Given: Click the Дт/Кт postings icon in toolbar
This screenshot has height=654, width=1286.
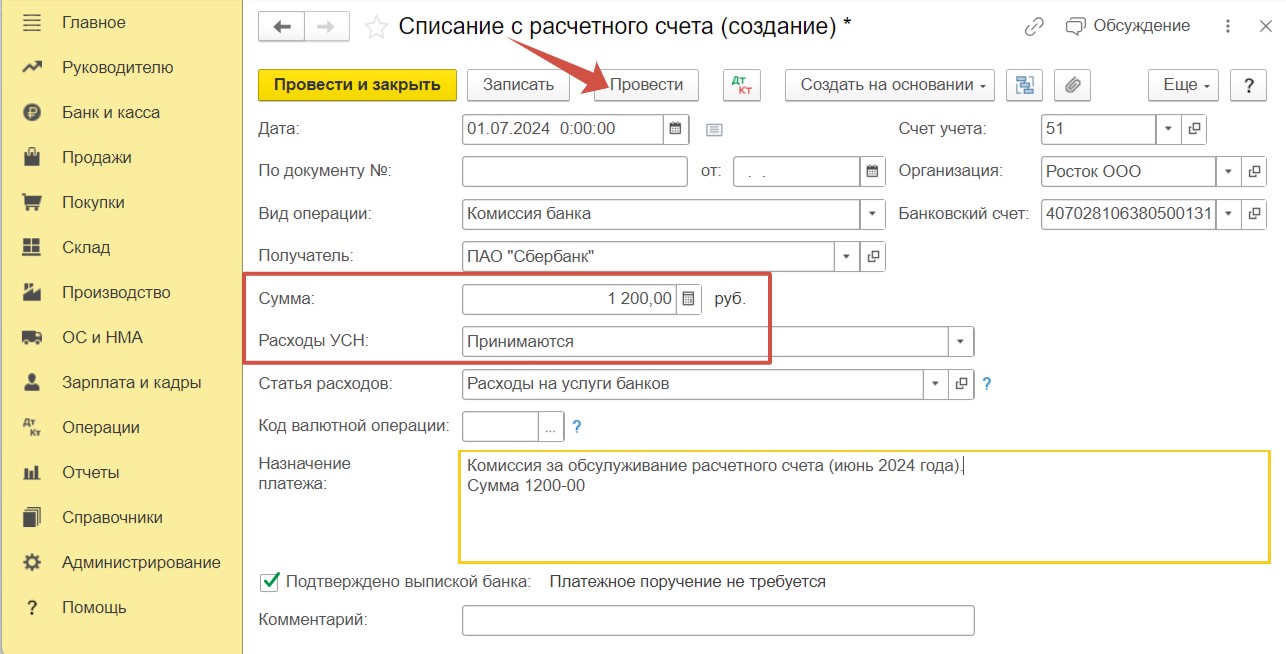Looking at the screenshot, I should point(741,85).
